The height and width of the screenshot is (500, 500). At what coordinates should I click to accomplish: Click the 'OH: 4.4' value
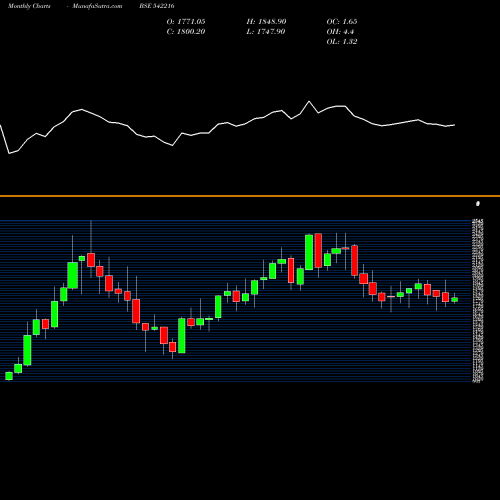[x=340, y=32]
